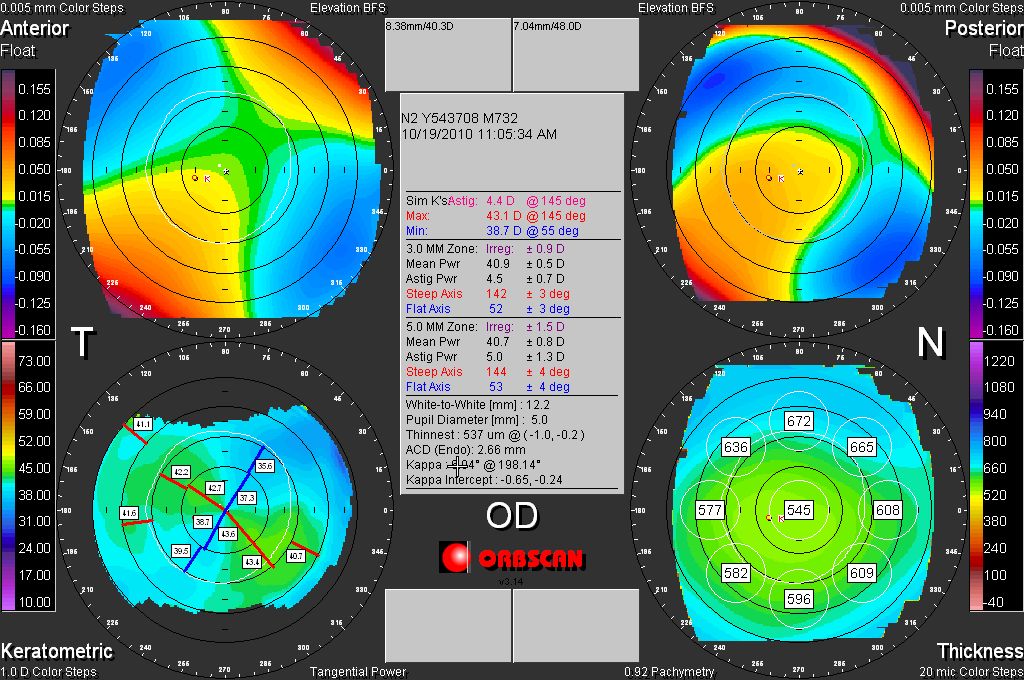Select the Thickness map label
The width and height of the screenshot is (1024, 680).
click(x=978, y=652)
